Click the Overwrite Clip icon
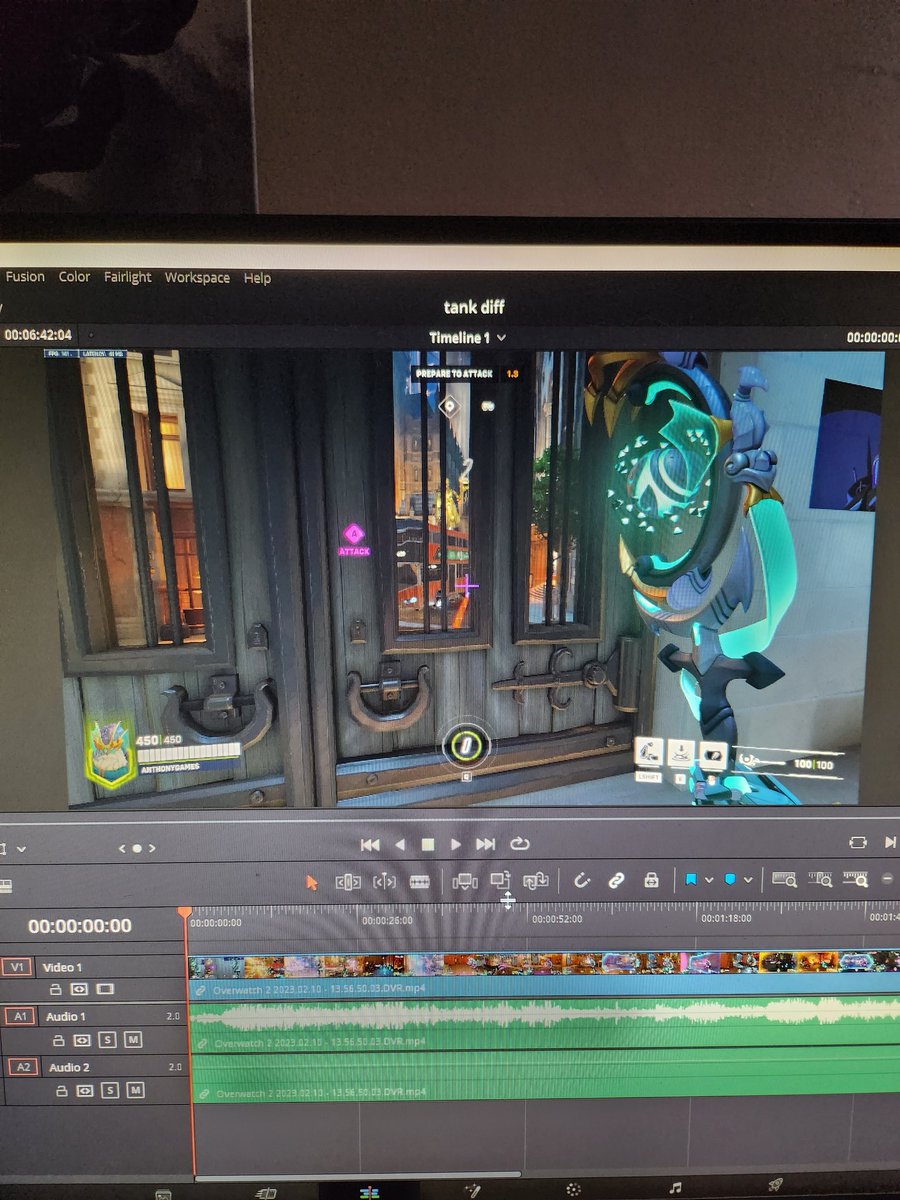The height and width of the screenshot is (1200, 900). click(x=500, y=880)
